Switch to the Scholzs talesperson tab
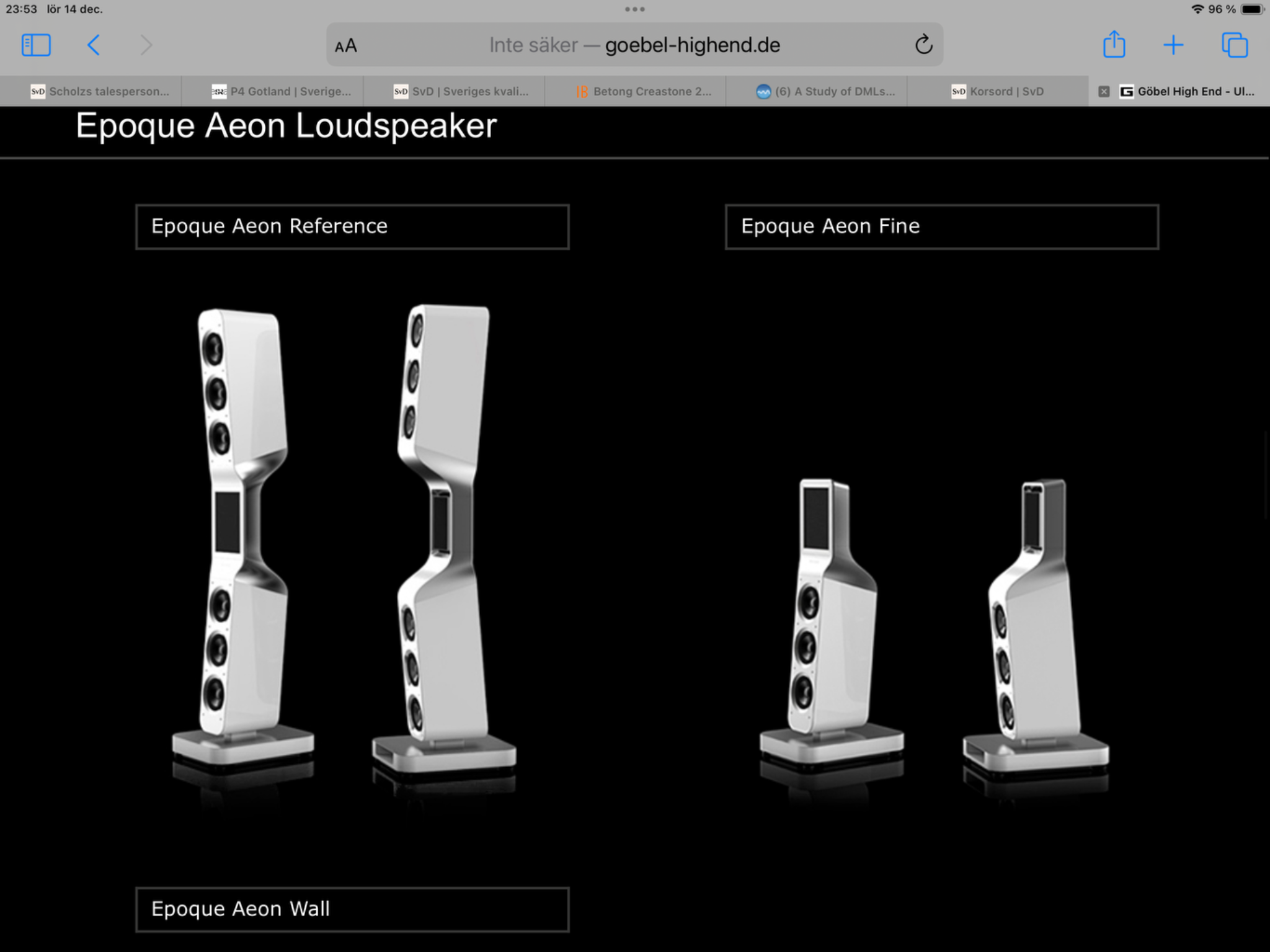The height and width of the screenshot is (952, 1270). click(91, 91)
